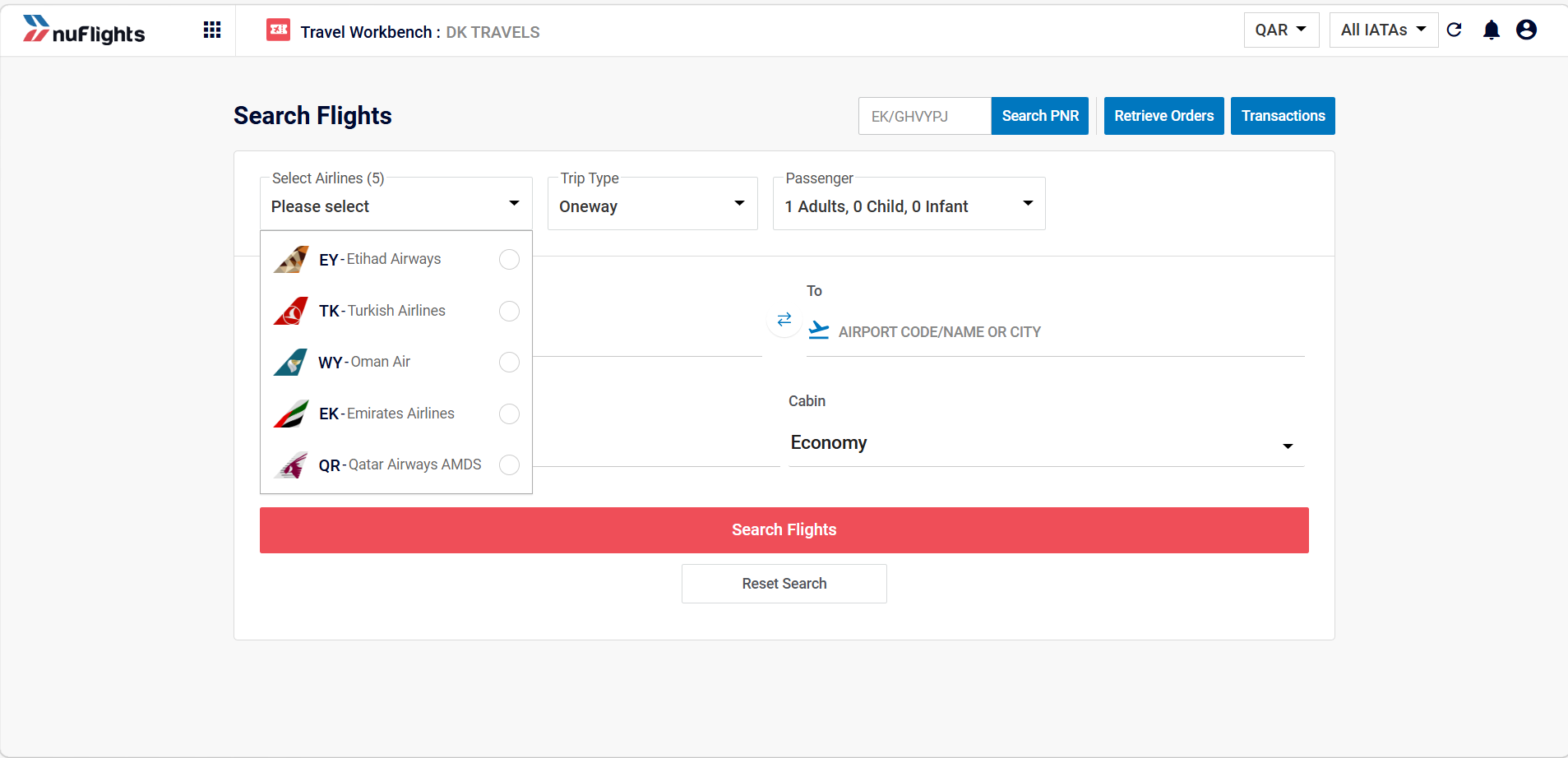
Task: Open the All IATAs dropdown
Action: coord(1384,30)
